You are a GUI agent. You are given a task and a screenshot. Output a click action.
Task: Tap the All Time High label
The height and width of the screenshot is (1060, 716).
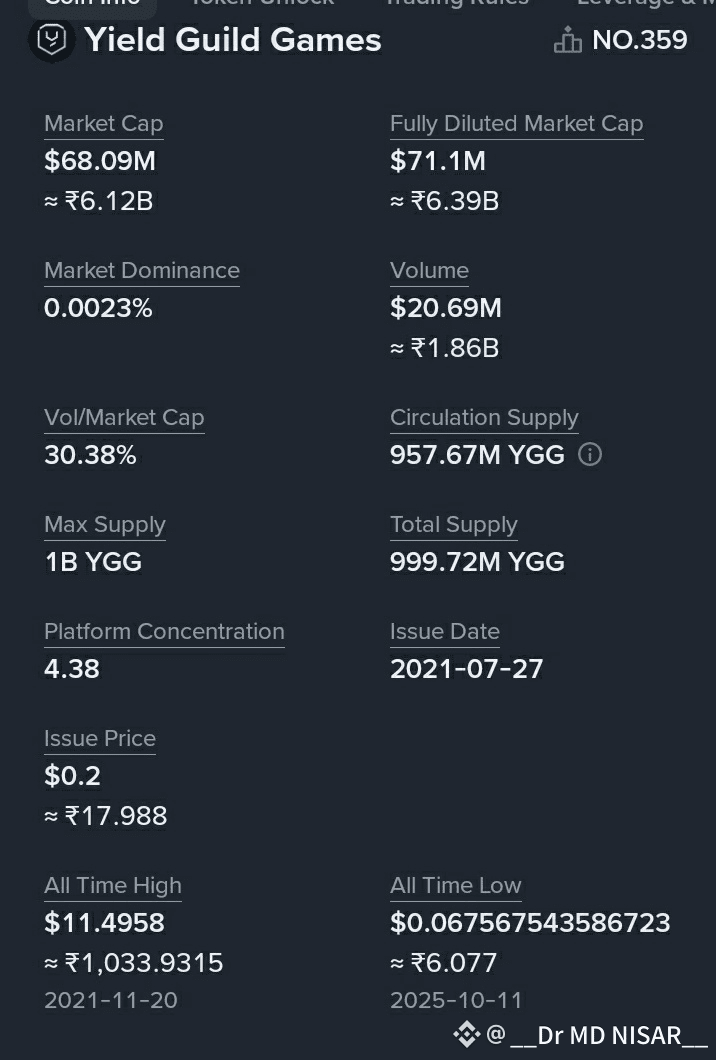click(x=113, y=886)
